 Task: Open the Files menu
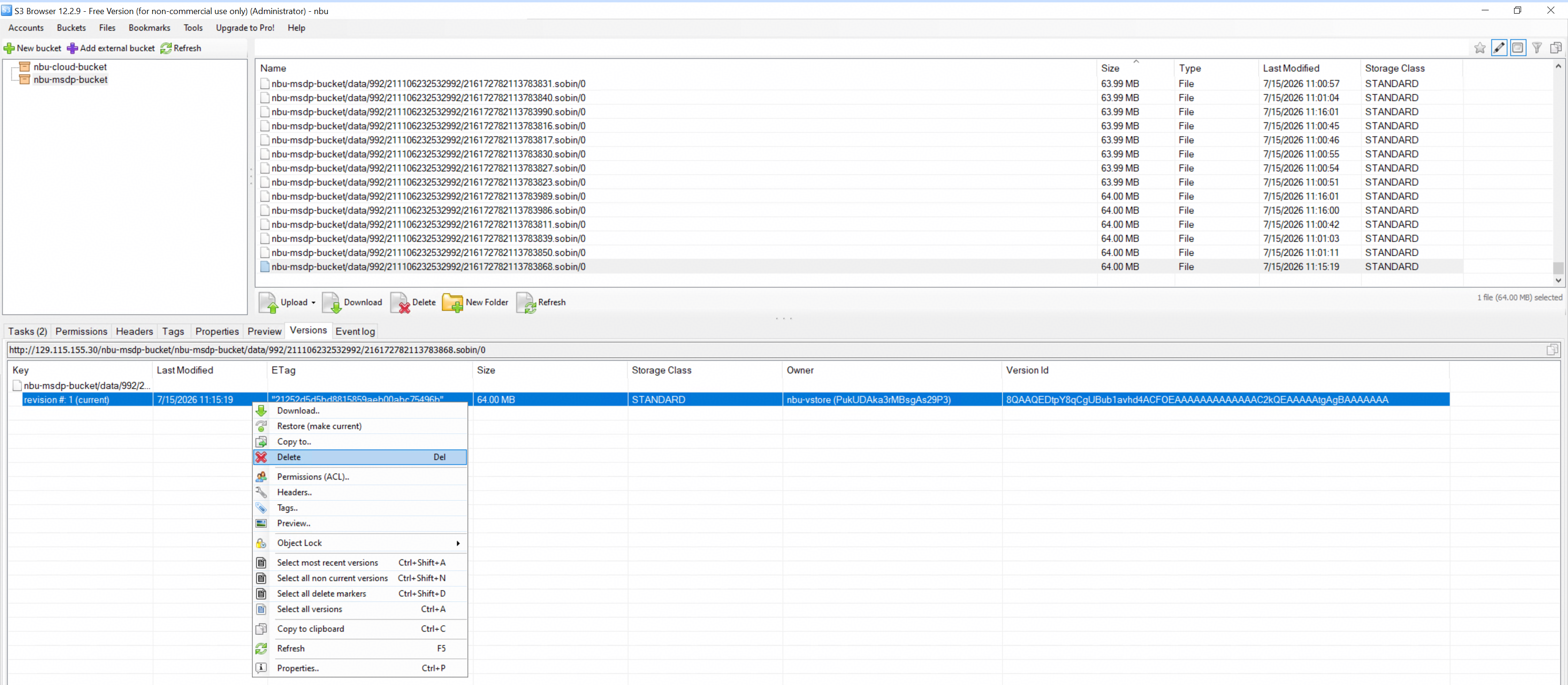coord(107,28)
